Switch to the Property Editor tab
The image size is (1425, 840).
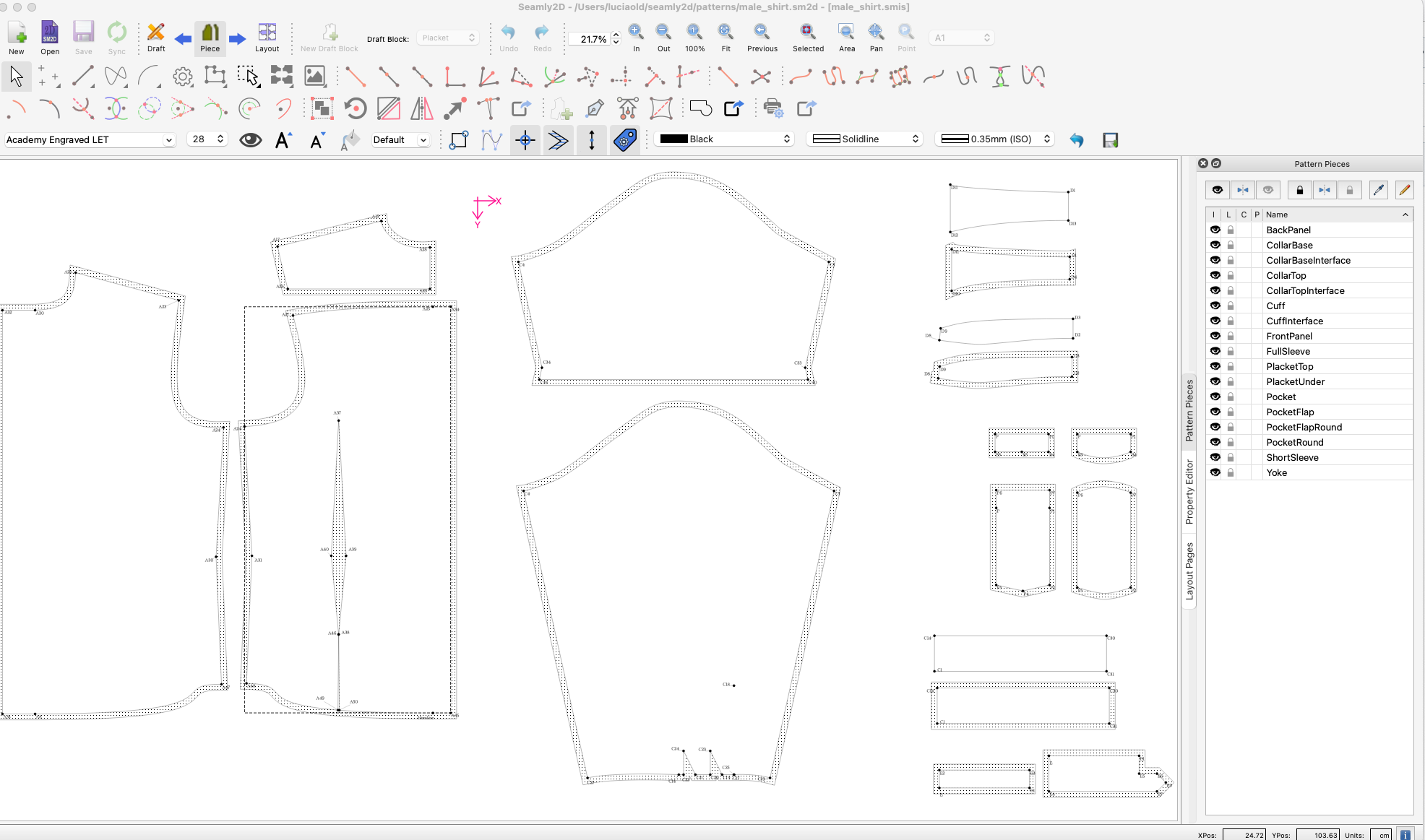[x=1189, y=492]
